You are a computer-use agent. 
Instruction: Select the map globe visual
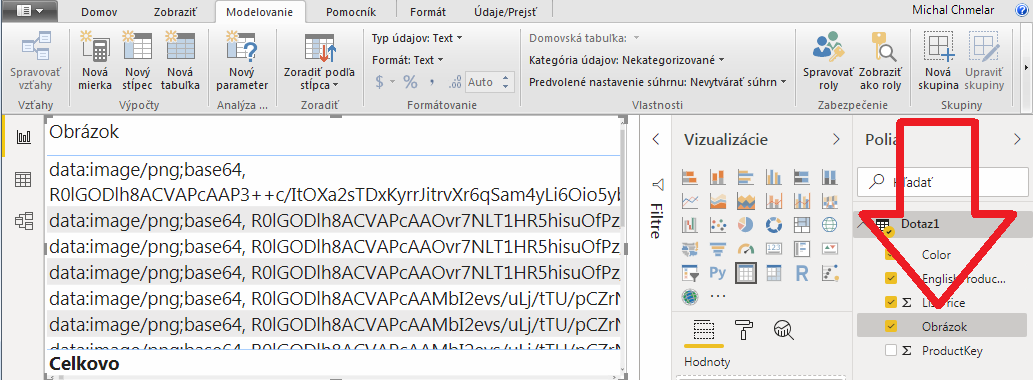(829, 225)
